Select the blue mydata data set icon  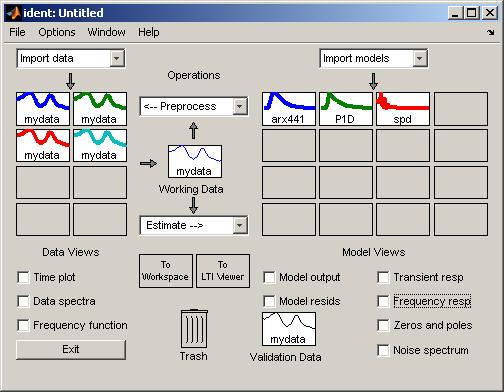point(43,109)
